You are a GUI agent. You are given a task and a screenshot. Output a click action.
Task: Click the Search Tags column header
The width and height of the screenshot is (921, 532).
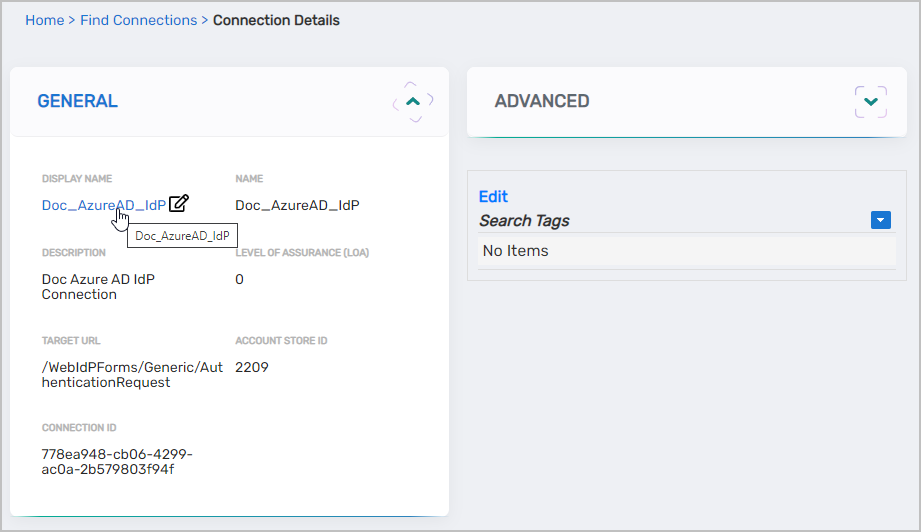click(x=524, y=220)
